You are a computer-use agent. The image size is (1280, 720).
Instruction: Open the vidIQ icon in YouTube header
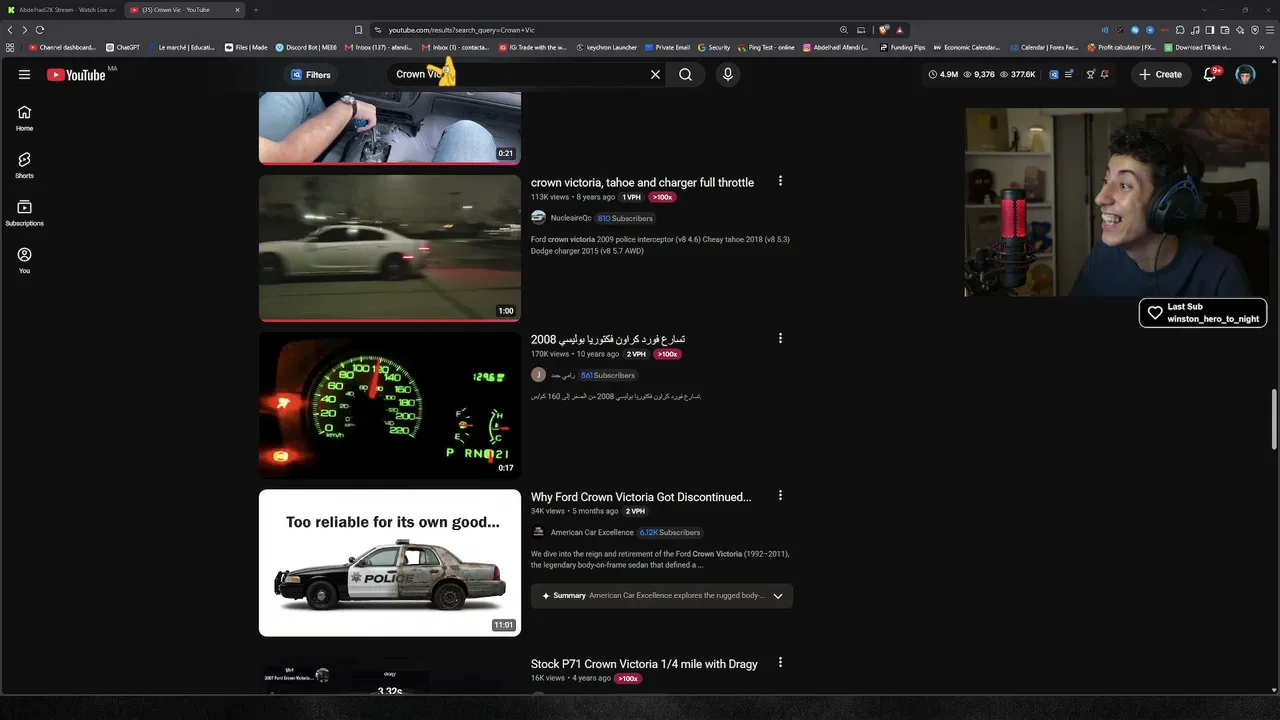click(x=1054, y=74)
